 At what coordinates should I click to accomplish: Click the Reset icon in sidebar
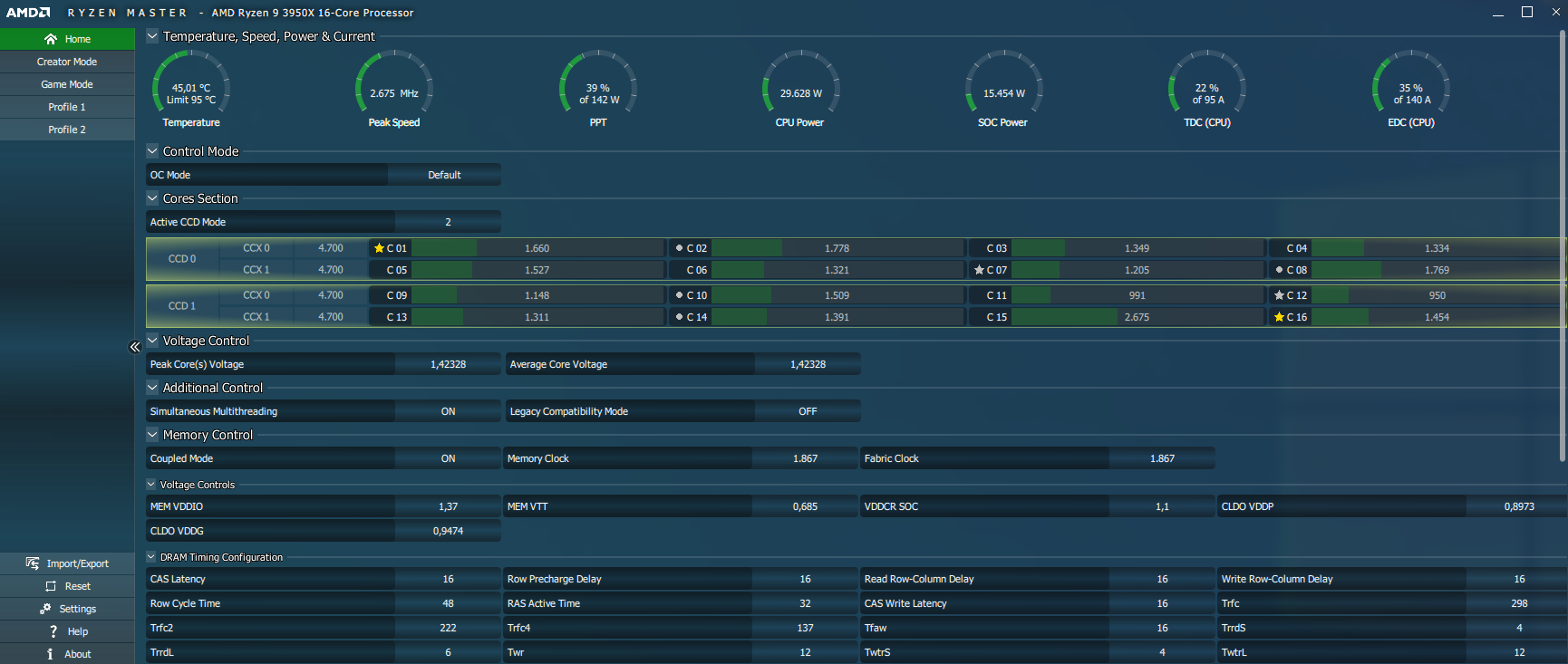coord(51,586)
